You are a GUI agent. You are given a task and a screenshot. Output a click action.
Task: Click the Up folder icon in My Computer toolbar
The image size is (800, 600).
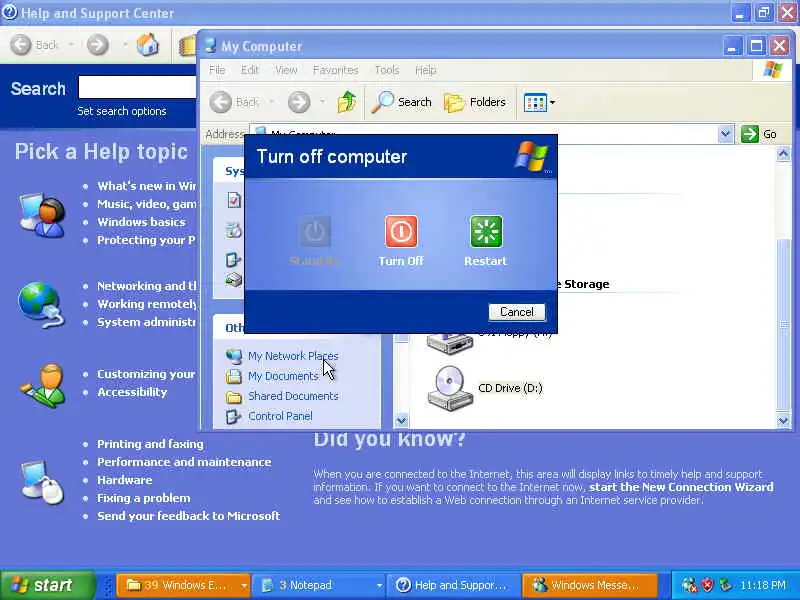pyautogui.click(x=346, y=102)
